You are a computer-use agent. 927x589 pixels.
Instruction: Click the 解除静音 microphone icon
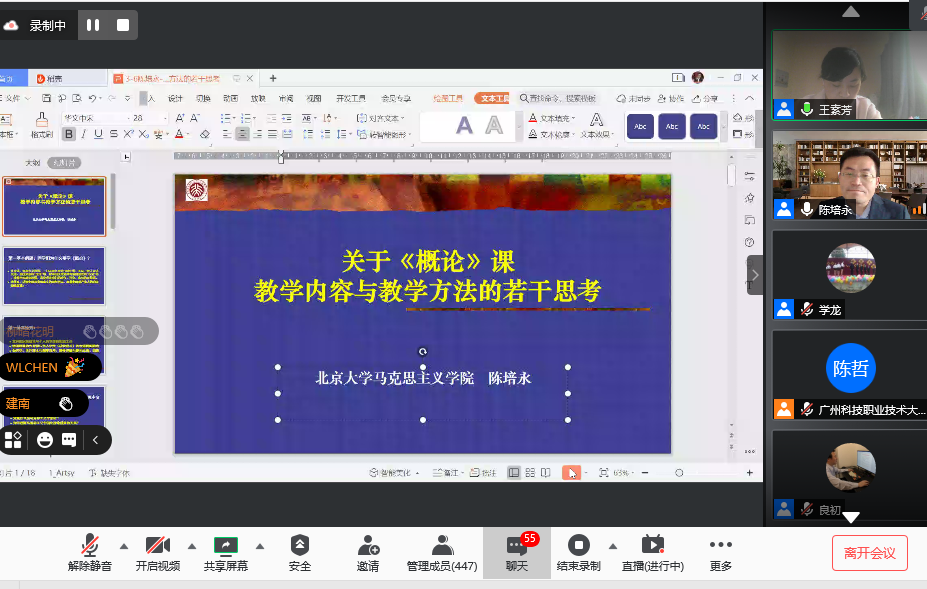[x=90, y=545]
